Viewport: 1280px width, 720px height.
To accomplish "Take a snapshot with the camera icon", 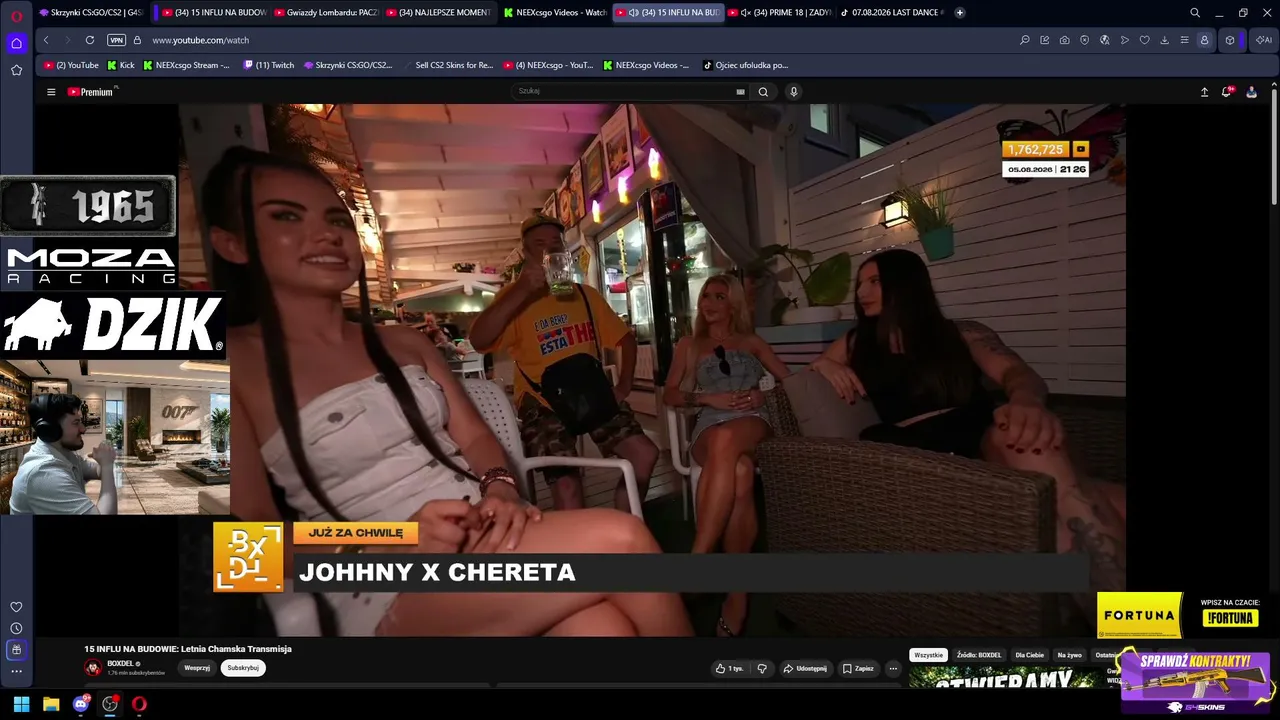I will click(1065, 40).
